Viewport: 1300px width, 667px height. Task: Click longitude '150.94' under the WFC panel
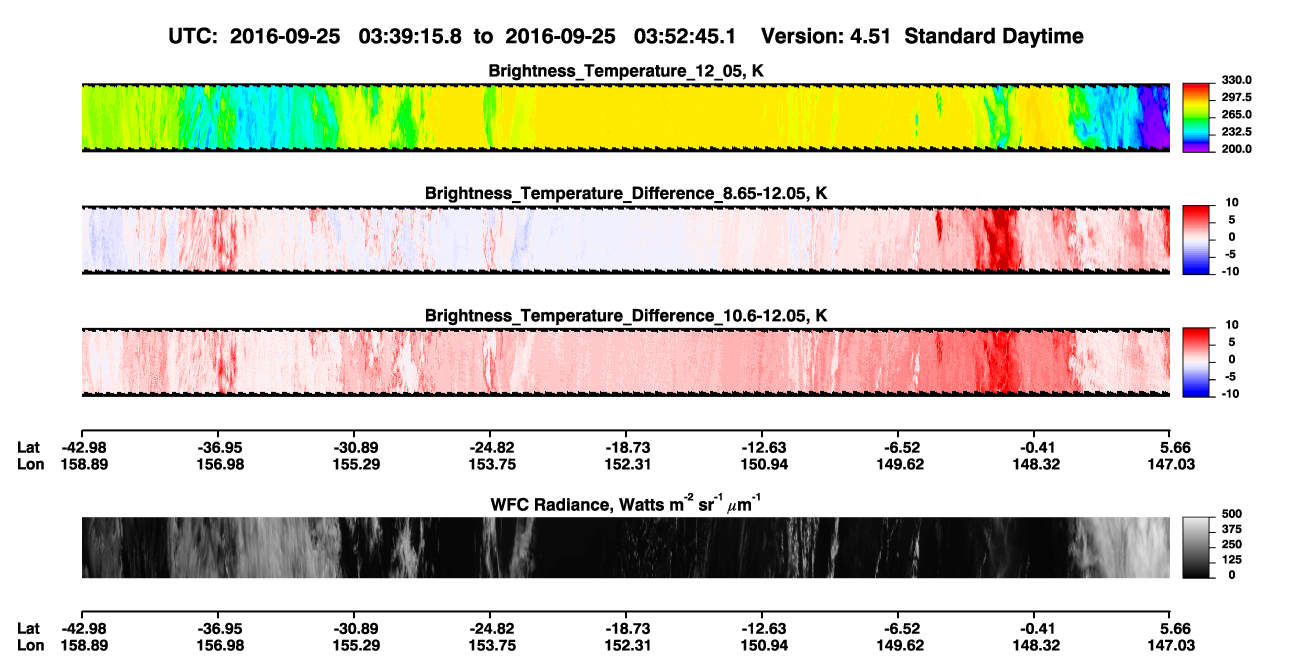click(x=761, y=645)
